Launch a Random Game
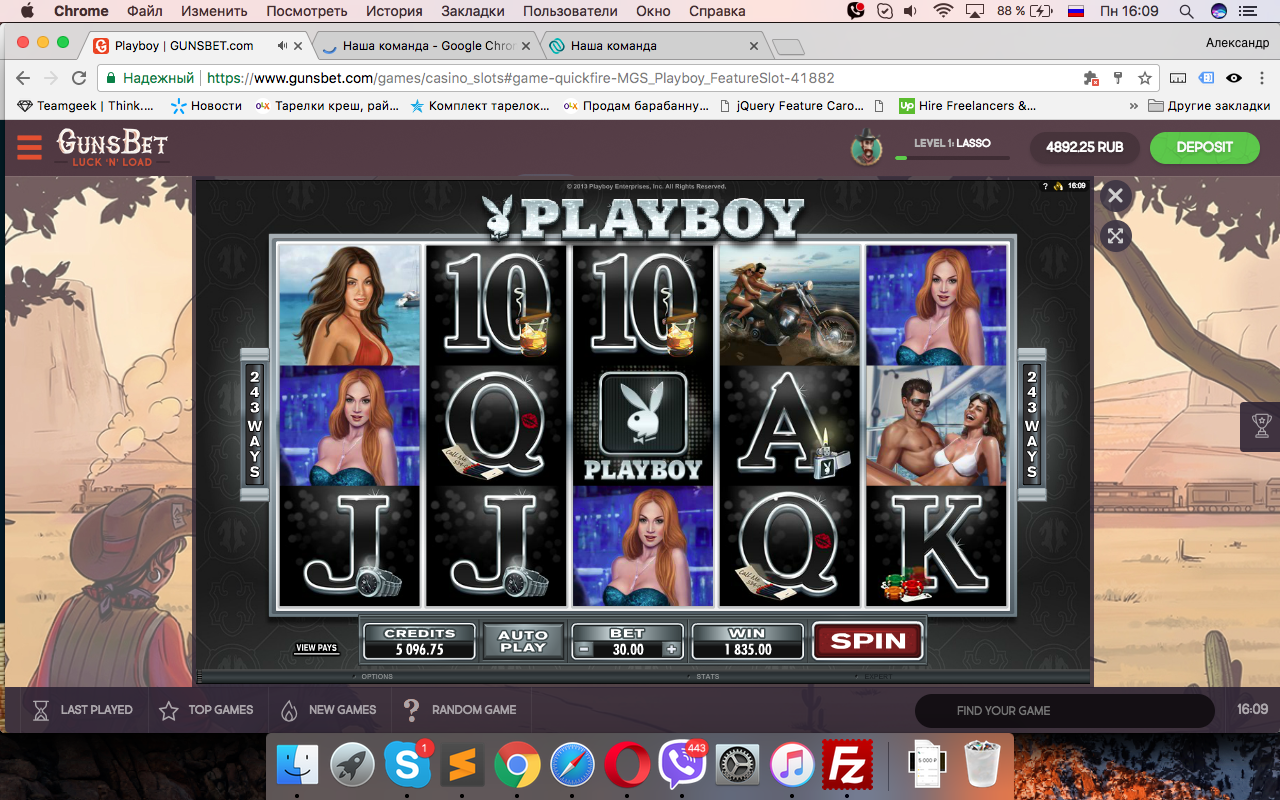Screen dimensions: 1280x800 tap(460, 710)
